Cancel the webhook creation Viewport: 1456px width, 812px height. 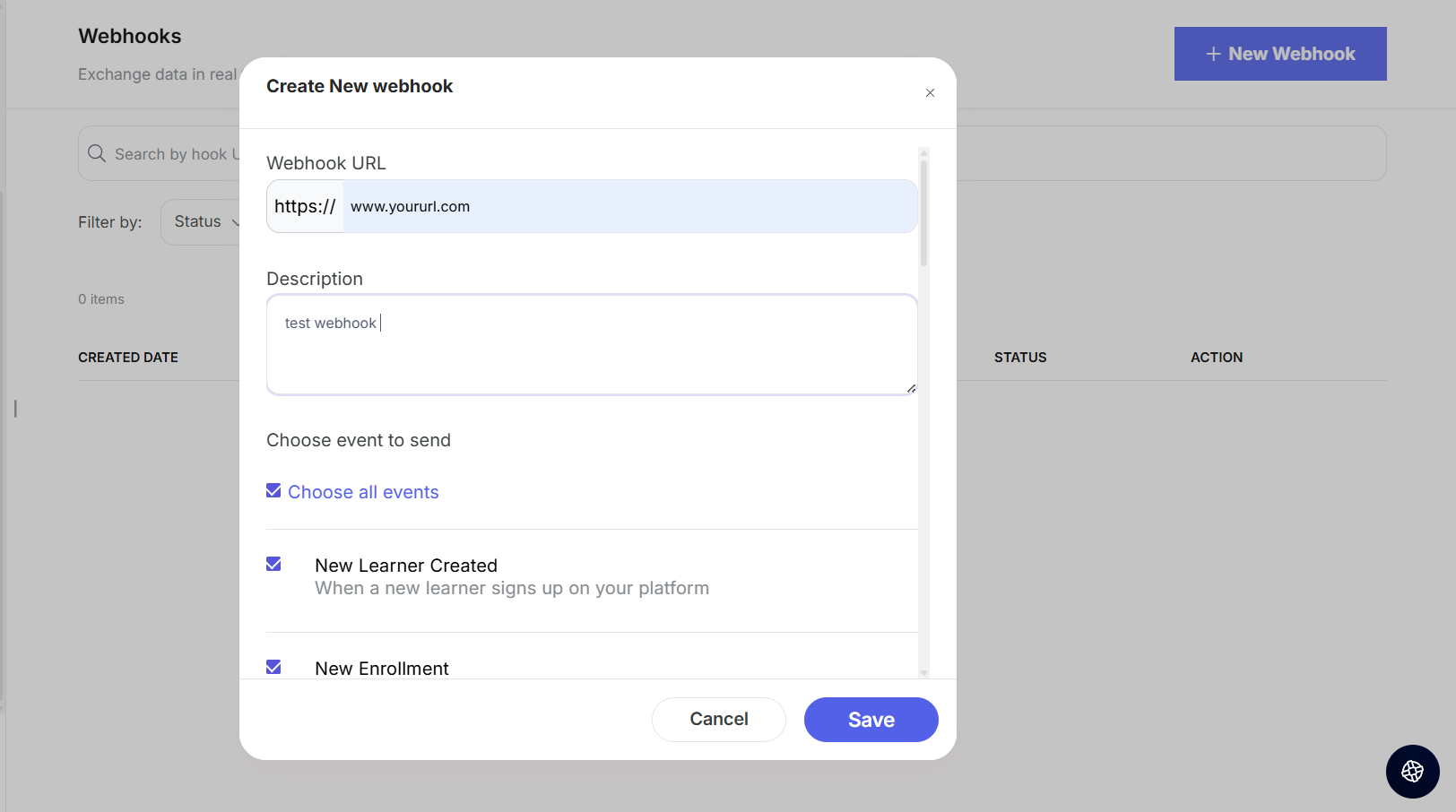tap(718, 720)
